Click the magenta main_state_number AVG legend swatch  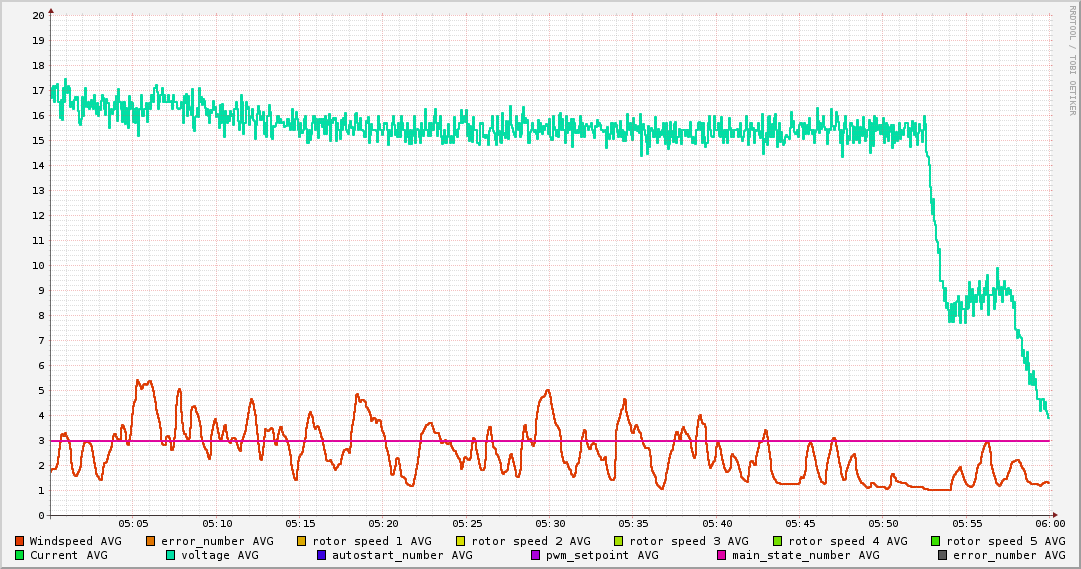pos(722,555)
